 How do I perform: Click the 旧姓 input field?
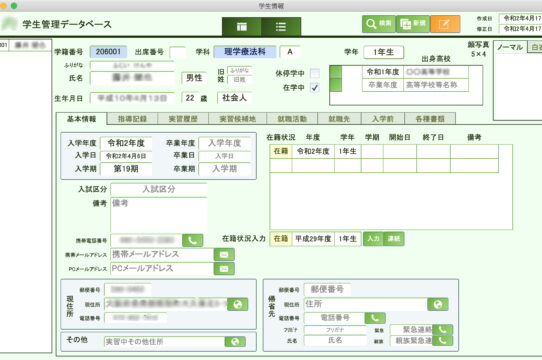(240, 80)
